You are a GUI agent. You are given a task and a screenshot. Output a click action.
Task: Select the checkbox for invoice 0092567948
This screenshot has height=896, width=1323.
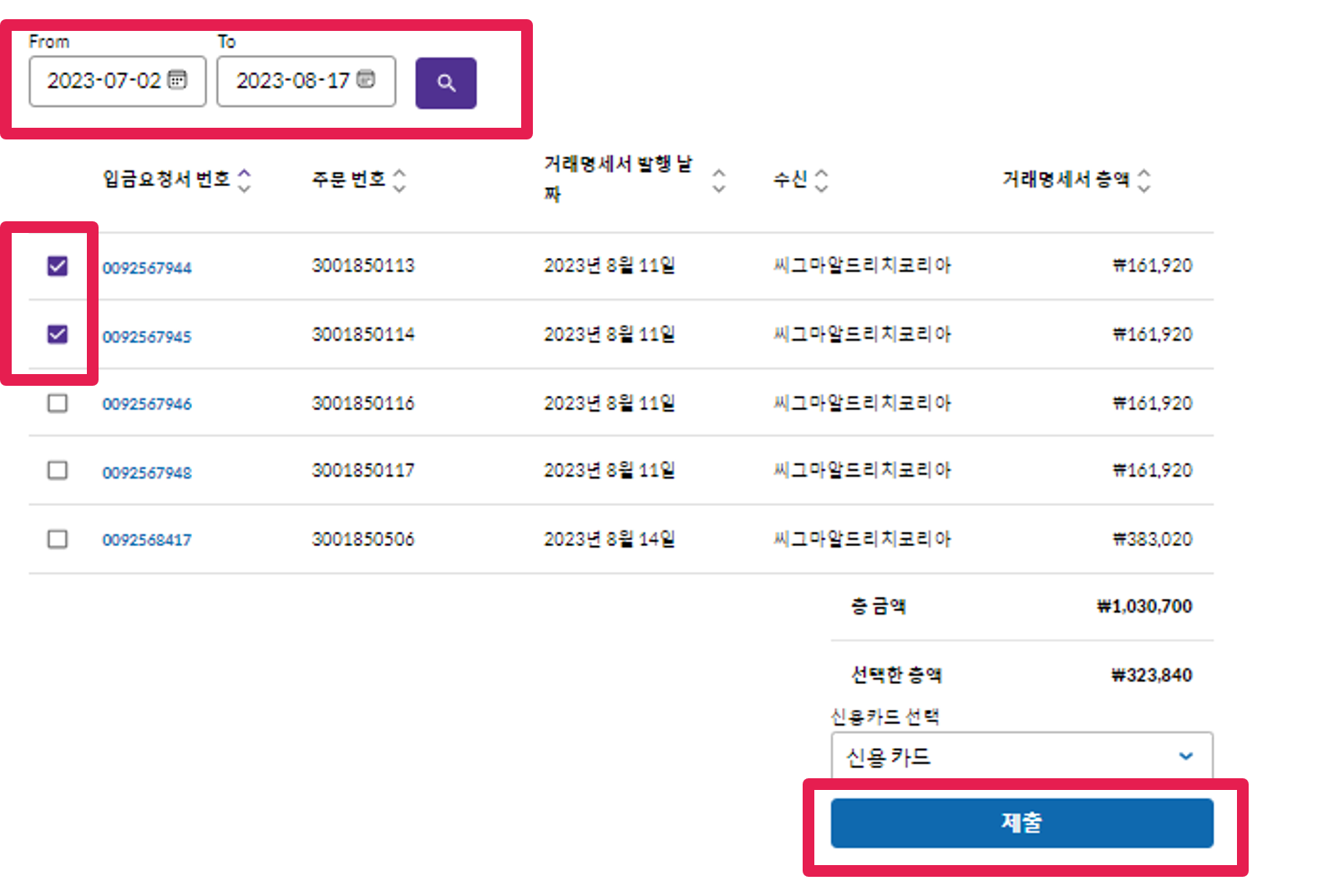58,471
